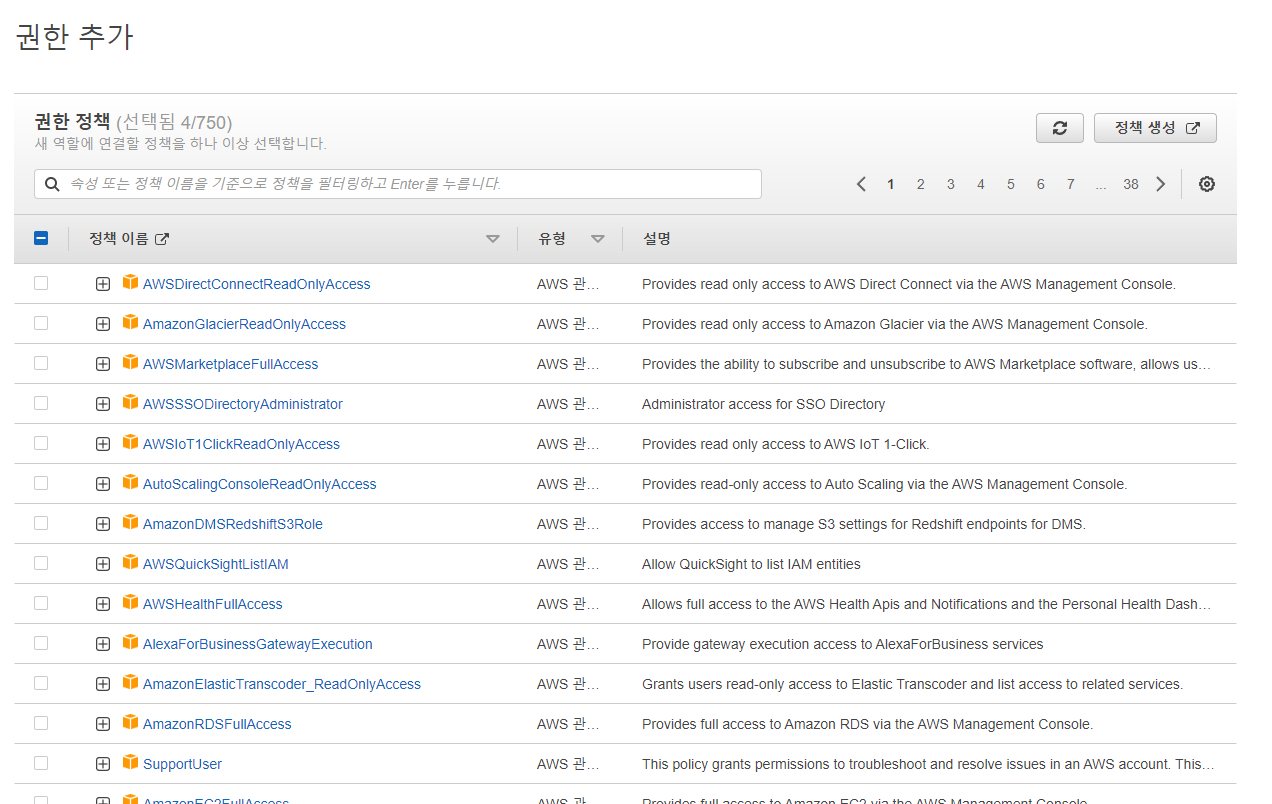Image resolution: width=1272 pixels, height=804 pixels.
Task: Click policy box icon for AlexaForBusinessGatewayExecution
Action: (130, 643)
